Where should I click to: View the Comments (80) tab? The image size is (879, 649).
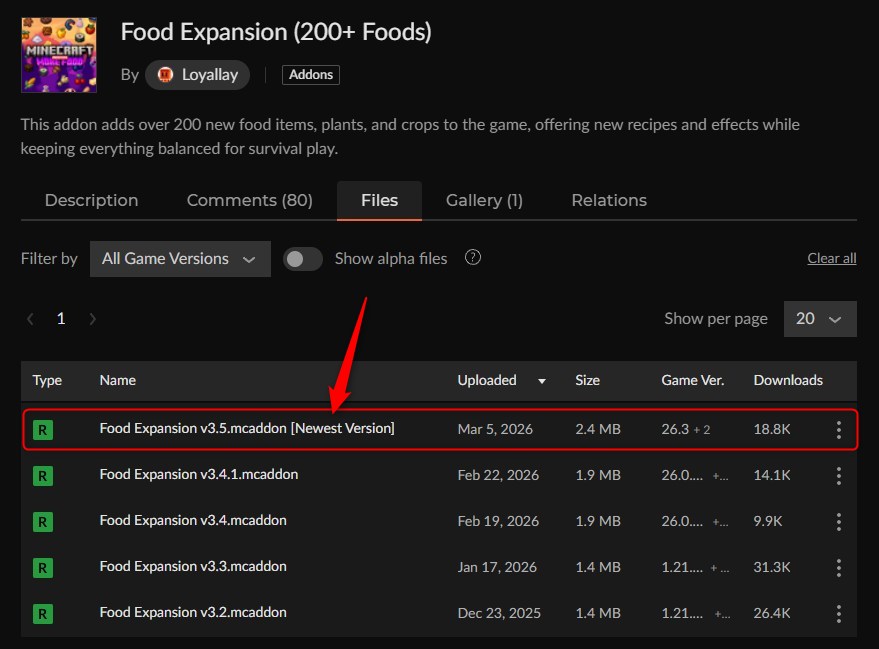tap(249, 200)
